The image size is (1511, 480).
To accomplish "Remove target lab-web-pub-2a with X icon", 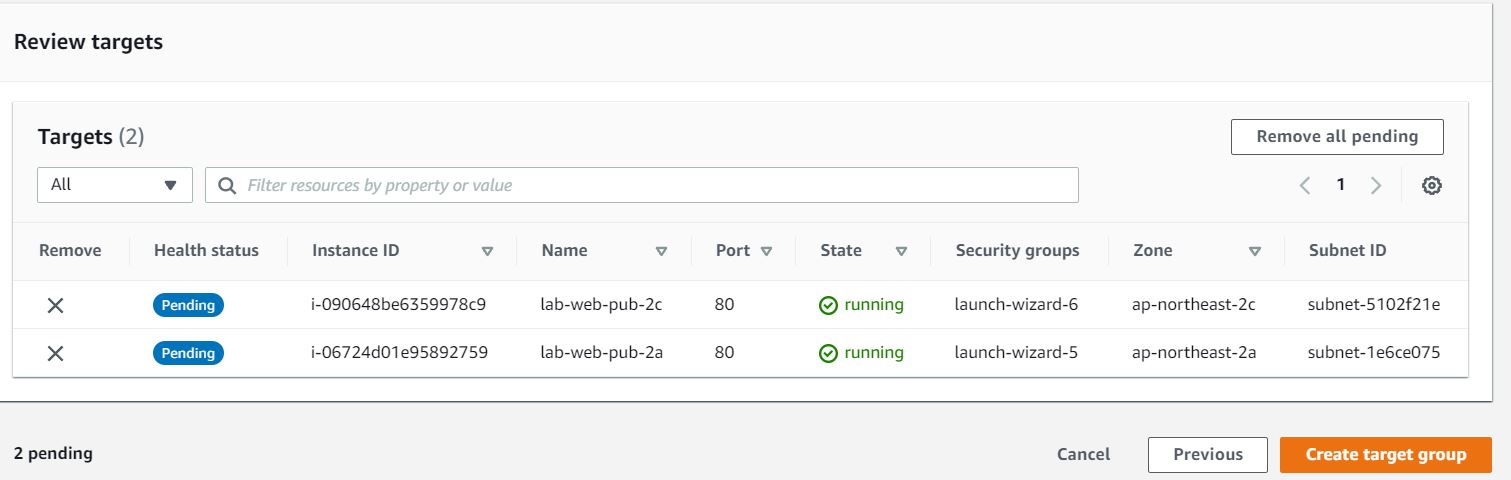I will point(56,353).
